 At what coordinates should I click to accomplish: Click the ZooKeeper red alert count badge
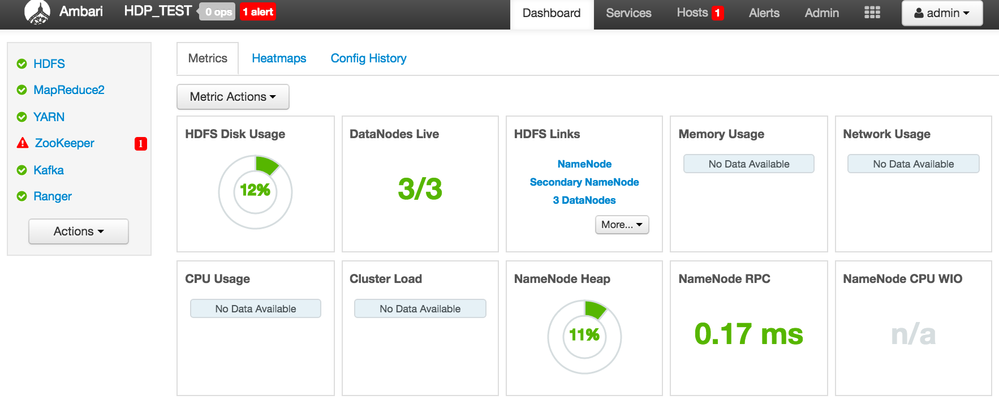coord(140,144)
